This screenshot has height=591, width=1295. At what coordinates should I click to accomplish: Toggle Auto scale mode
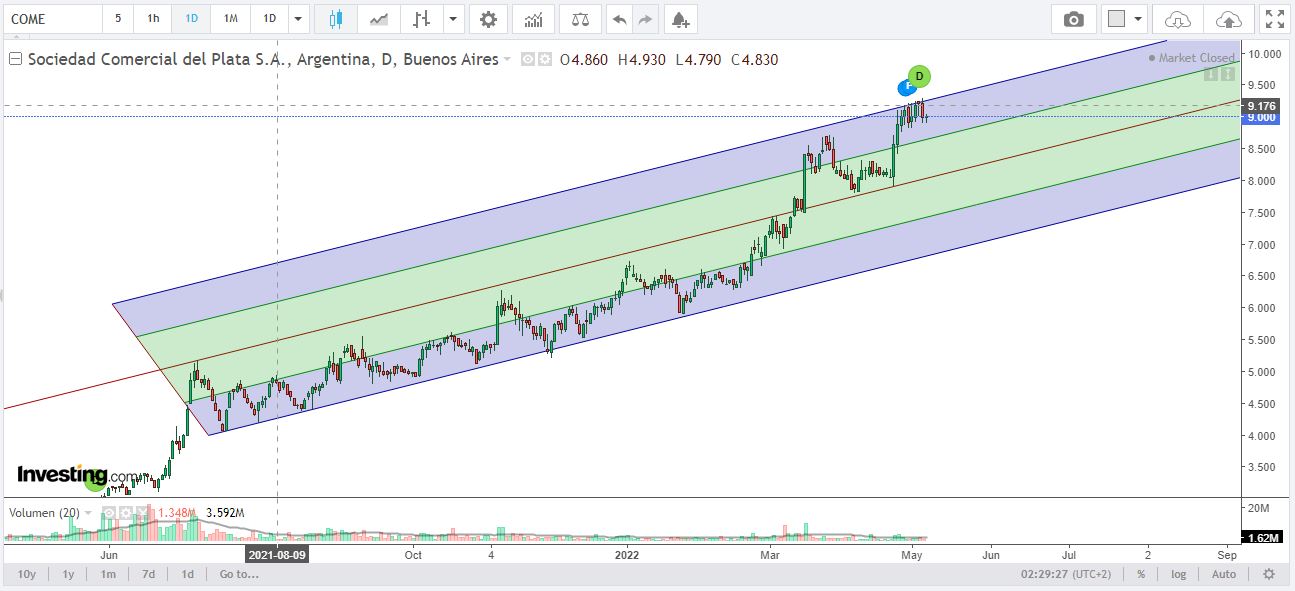pyautogui.click(x=1223, y=574)
